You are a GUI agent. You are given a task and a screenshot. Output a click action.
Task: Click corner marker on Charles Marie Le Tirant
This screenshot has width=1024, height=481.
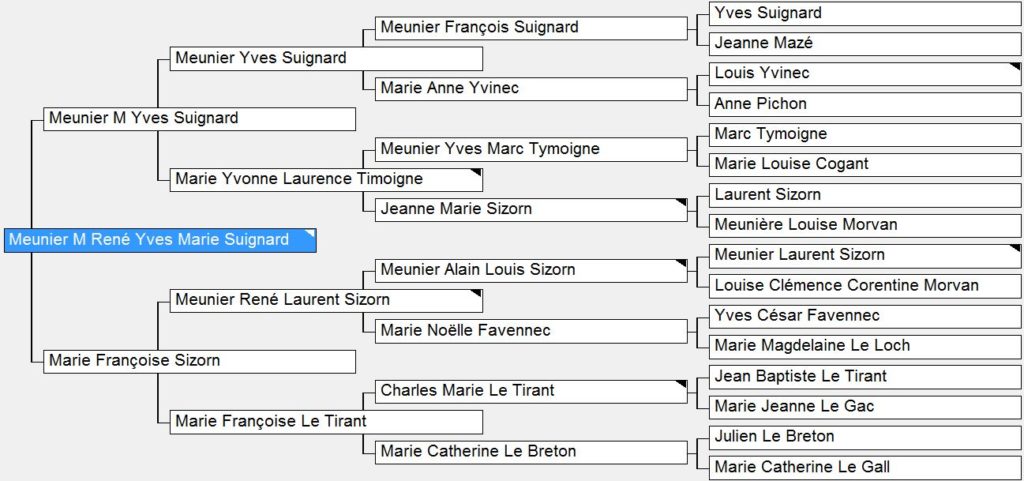click(x=681, y=384)
